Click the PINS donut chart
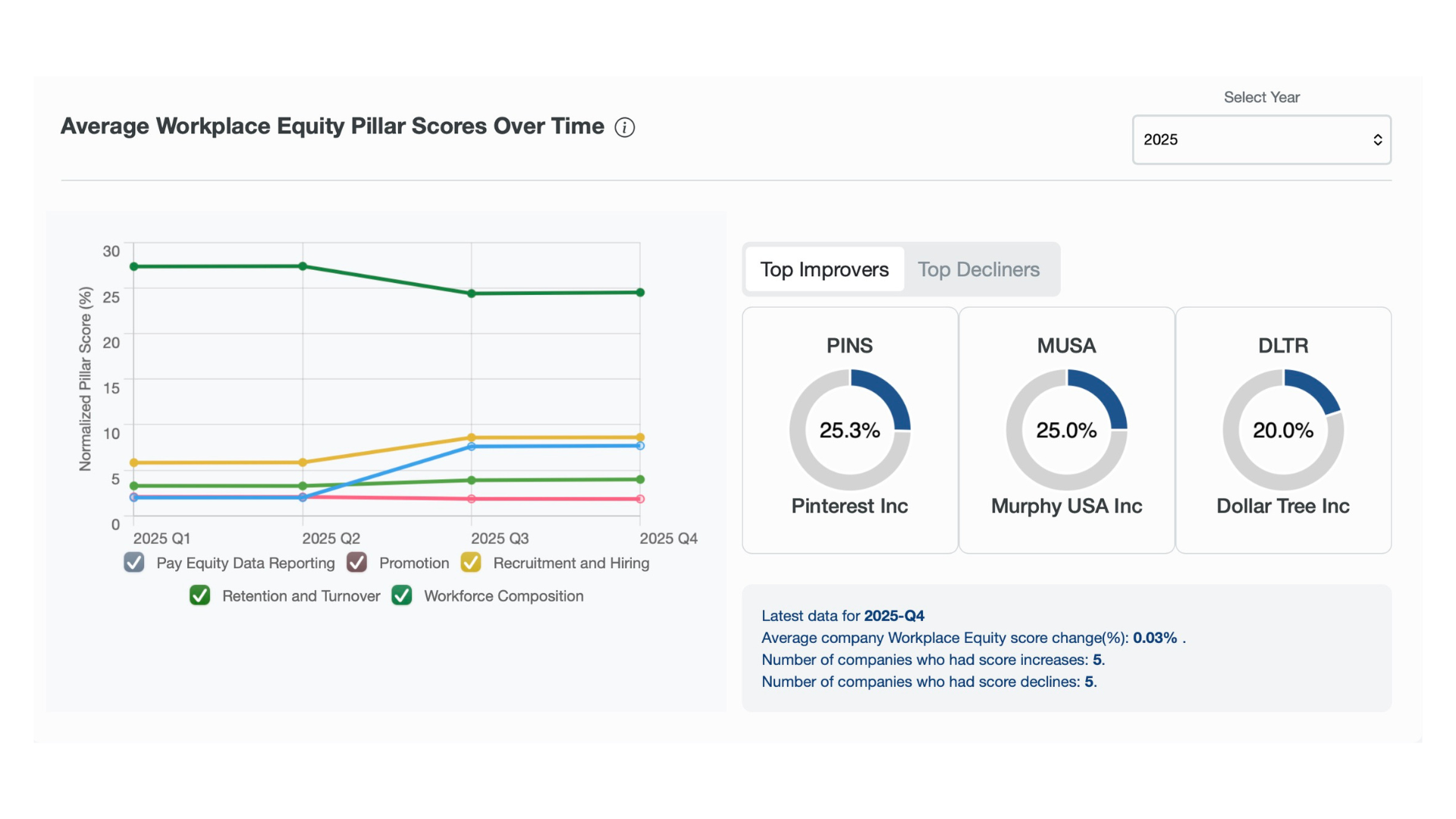The image size is (1456, 819). pos(849,430)
